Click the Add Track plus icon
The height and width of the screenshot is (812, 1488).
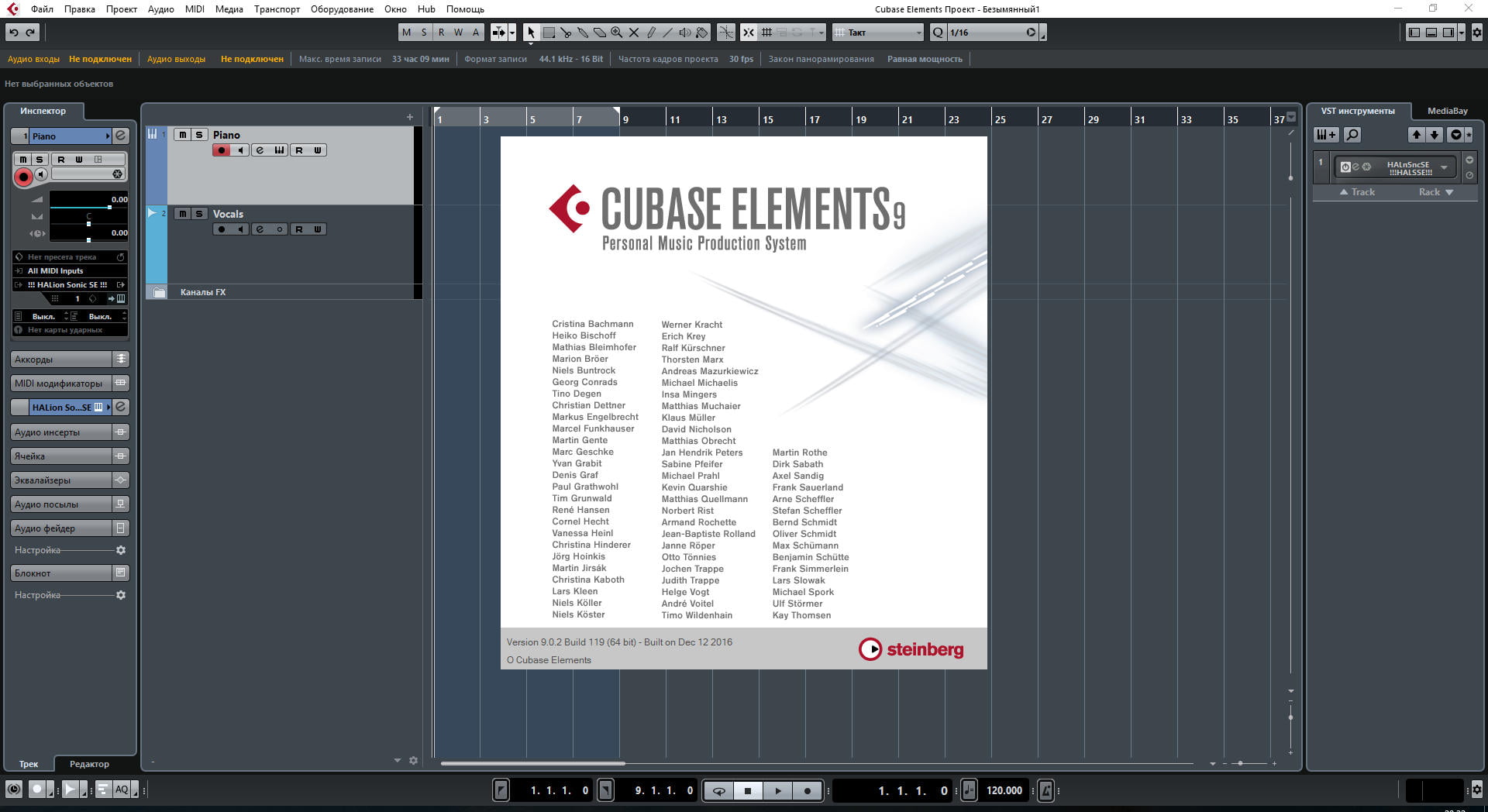[x=410, y=117]
